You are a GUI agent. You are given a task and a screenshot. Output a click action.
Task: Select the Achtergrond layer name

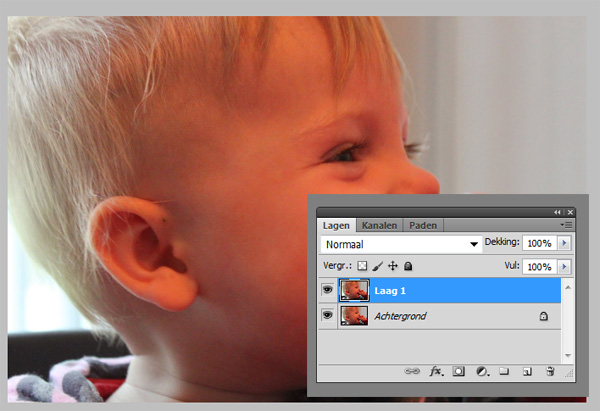coord(400,316)
